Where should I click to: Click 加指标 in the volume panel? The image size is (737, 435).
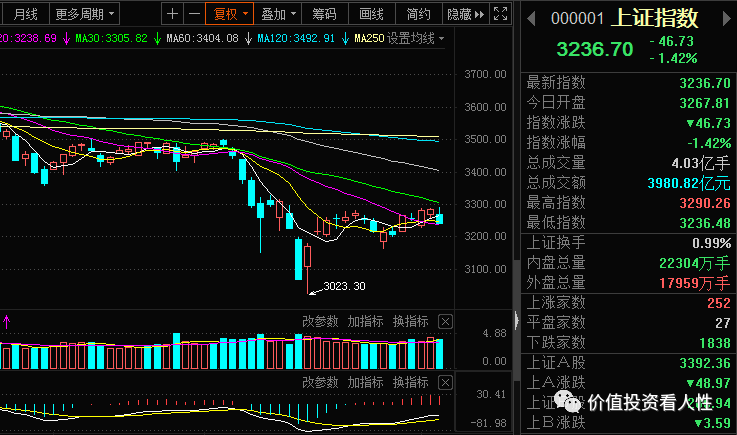(x=365, y=322)
